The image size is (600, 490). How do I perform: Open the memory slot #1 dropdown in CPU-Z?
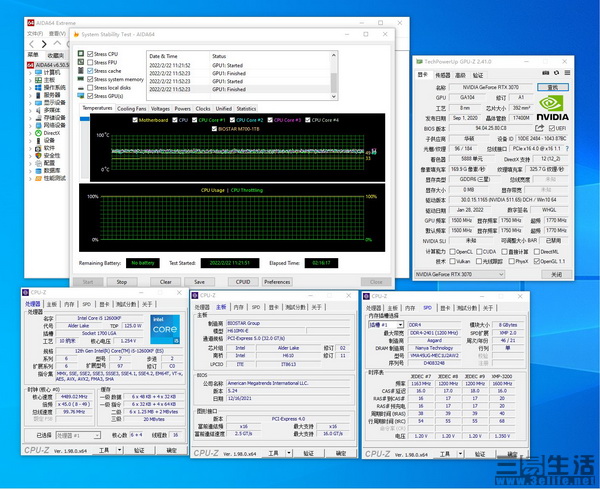coord(384,324)
